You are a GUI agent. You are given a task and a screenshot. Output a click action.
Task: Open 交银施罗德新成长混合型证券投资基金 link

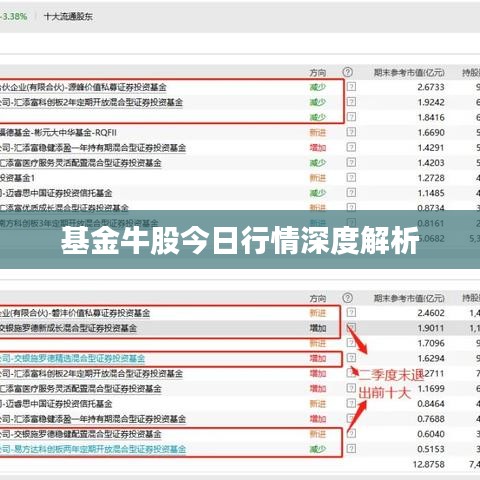click(x=68, y=328)
